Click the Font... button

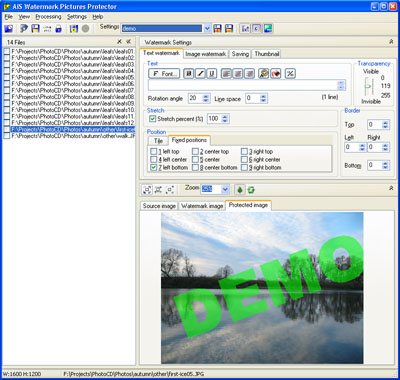click(164, 74)
